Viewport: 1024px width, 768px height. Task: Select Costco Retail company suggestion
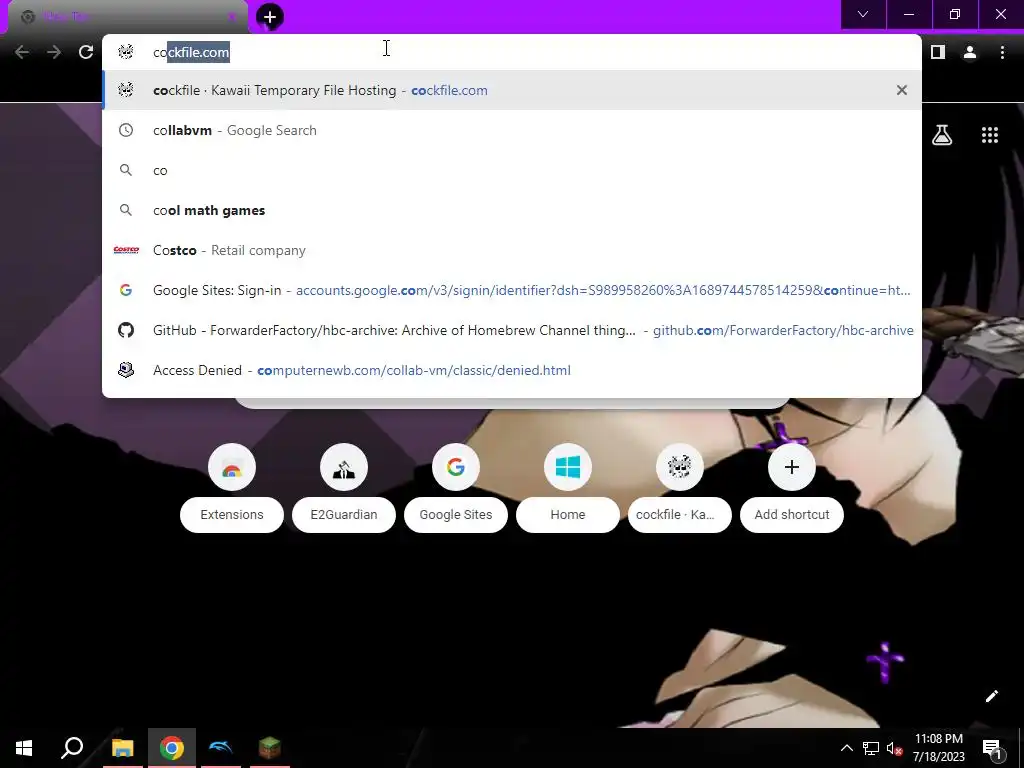(512, 250)
